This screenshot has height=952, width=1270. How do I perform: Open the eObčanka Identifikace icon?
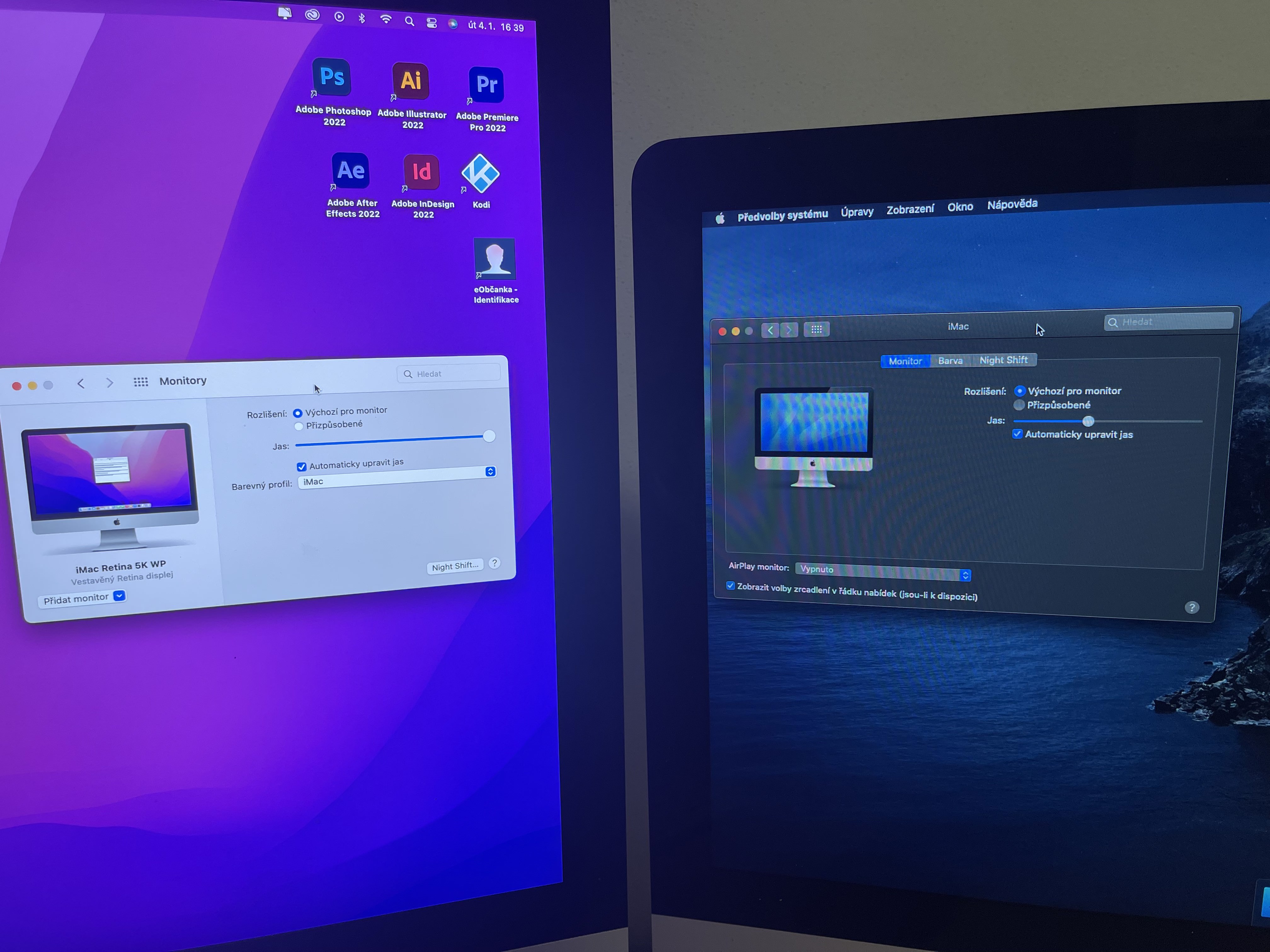point(494,259)
